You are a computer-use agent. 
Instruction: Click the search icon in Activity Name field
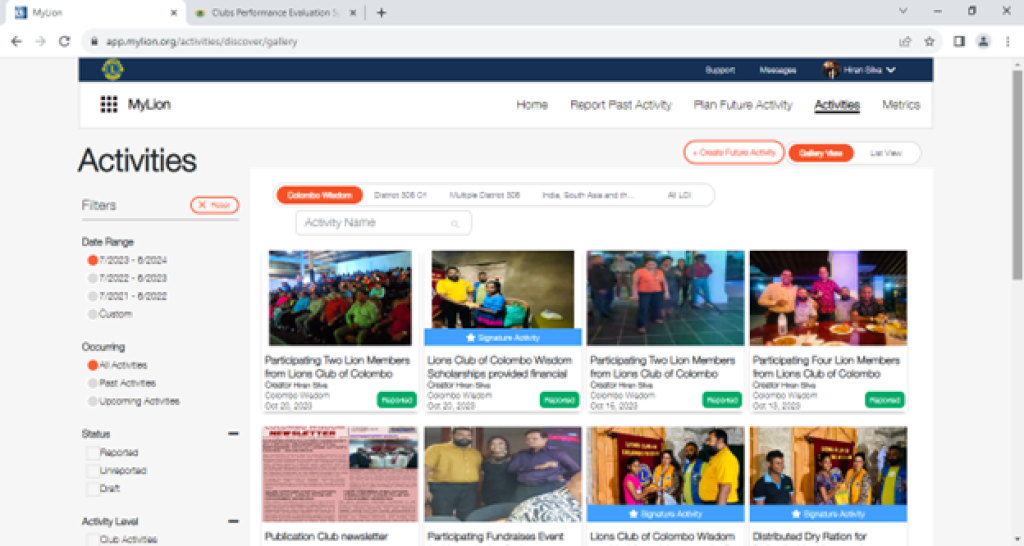[455, 223]
